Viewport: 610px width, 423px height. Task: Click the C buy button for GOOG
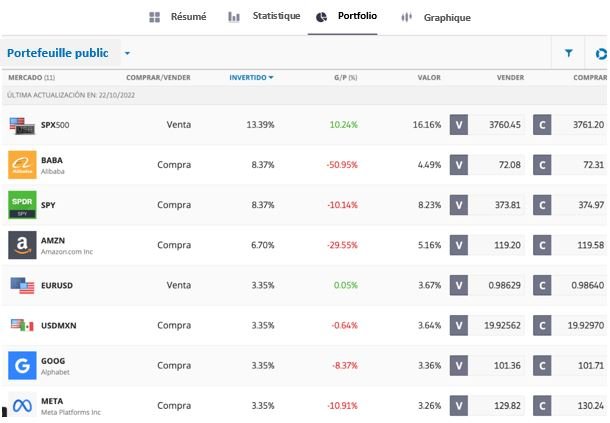click(x=542, y=365)
